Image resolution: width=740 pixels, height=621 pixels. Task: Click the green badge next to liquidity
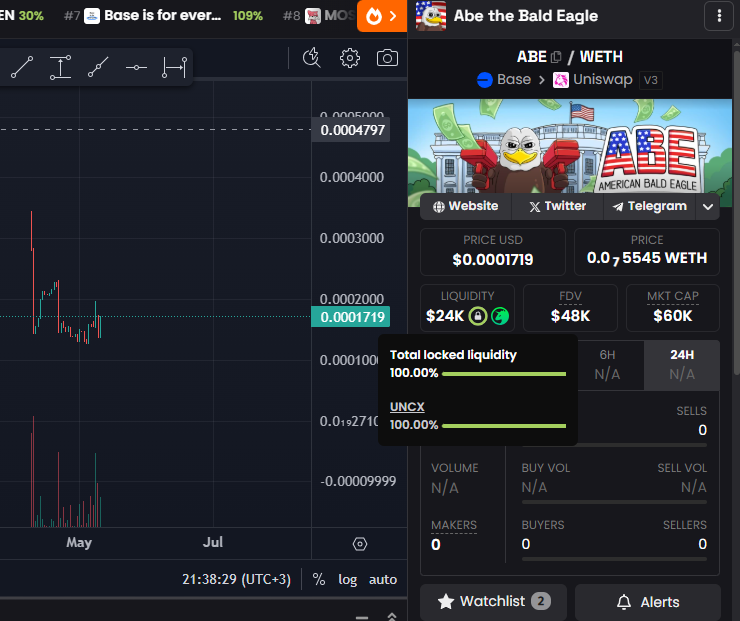500,316
